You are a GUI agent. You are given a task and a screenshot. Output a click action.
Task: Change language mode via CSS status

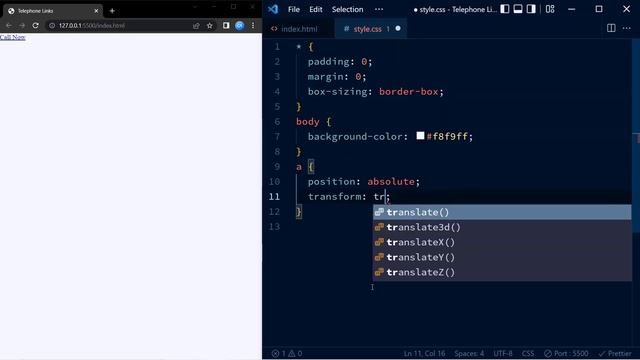point(528,353)
